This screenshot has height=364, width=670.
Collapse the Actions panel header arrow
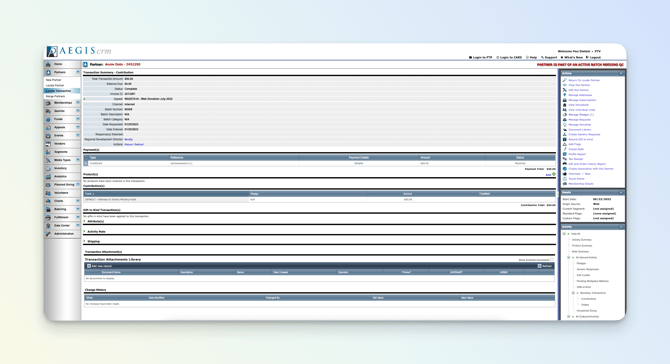(621, 73)
